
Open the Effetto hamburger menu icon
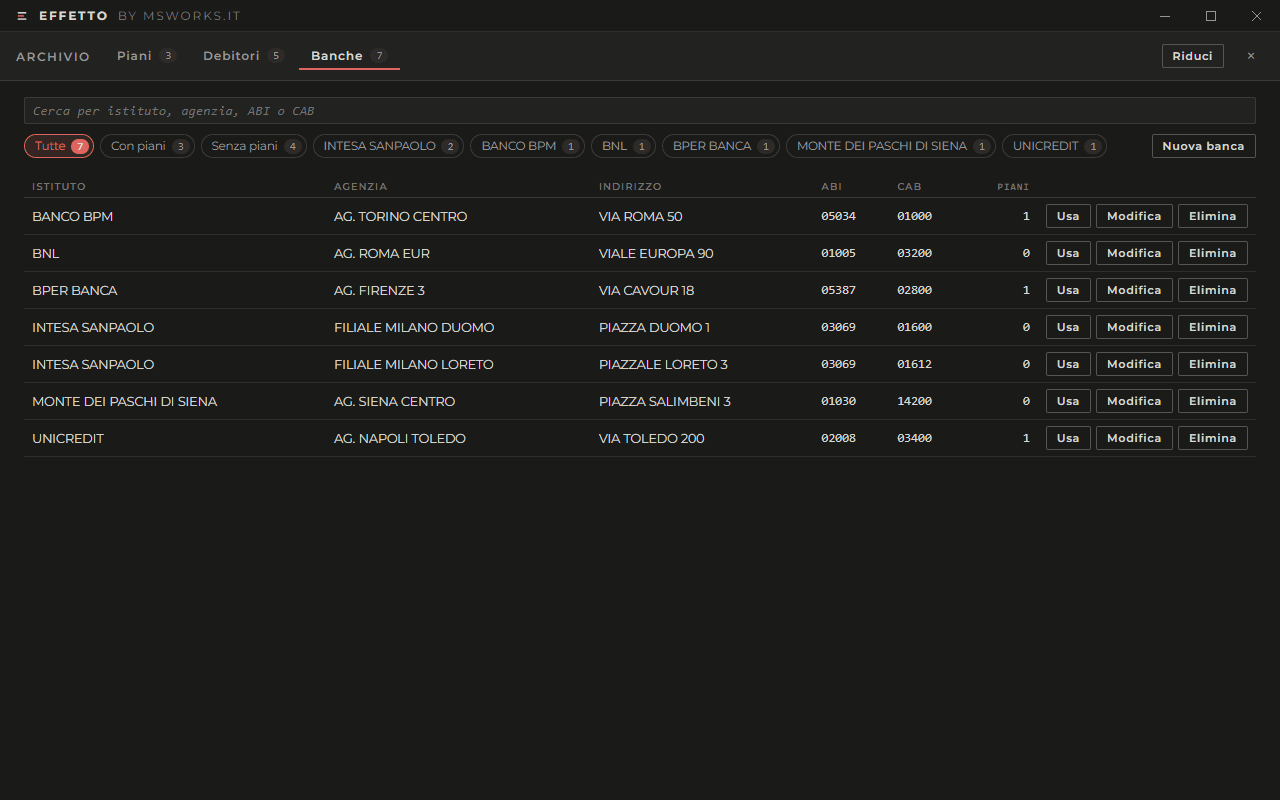tap(22, 16)
